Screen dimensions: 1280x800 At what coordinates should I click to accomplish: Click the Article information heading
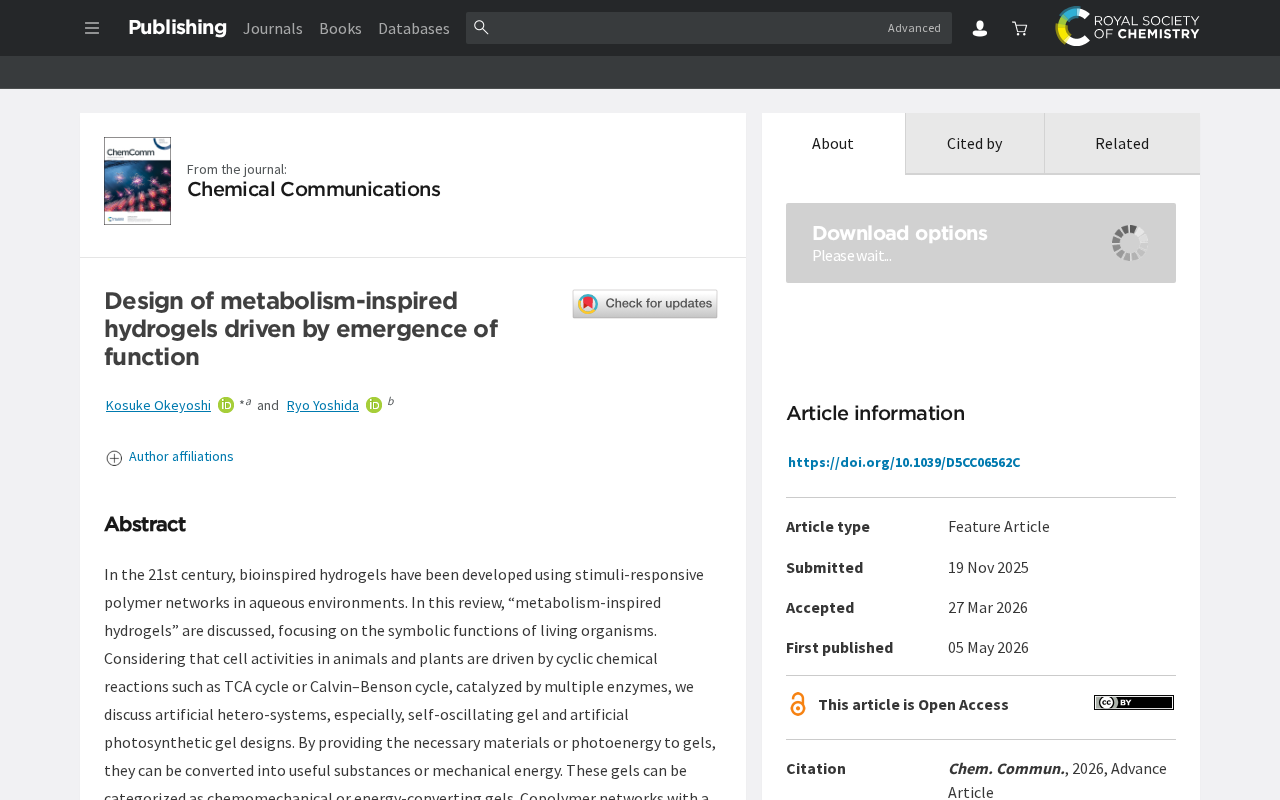(875, 413)
